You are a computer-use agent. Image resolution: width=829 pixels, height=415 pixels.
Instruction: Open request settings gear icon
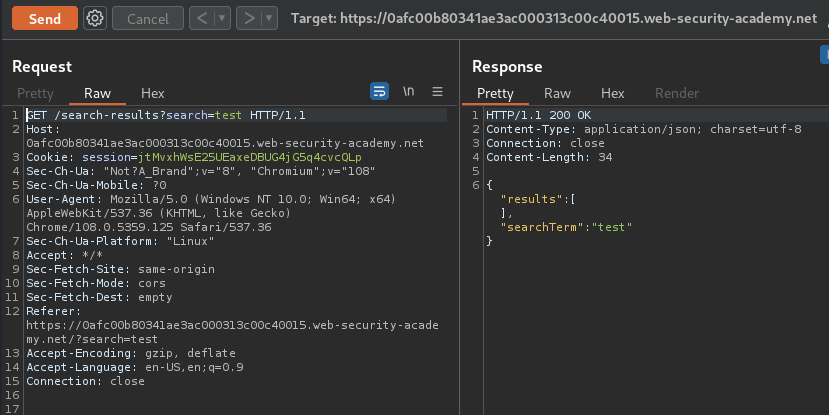point(95,19)
